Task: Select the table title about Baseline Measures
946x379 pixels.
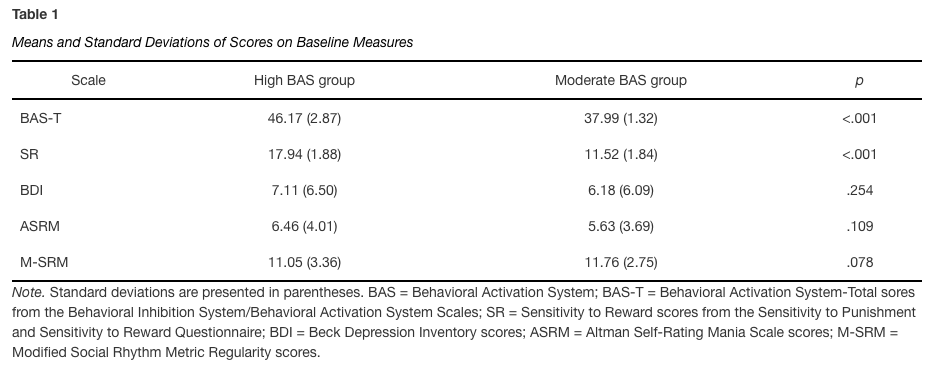Action: click(212, 42)
